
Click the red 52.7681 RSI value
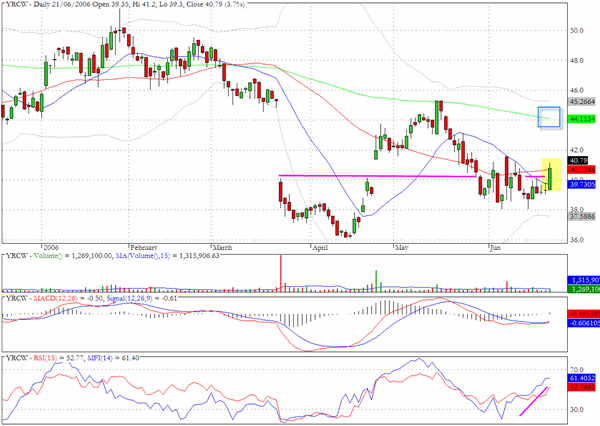pos(582,387)
